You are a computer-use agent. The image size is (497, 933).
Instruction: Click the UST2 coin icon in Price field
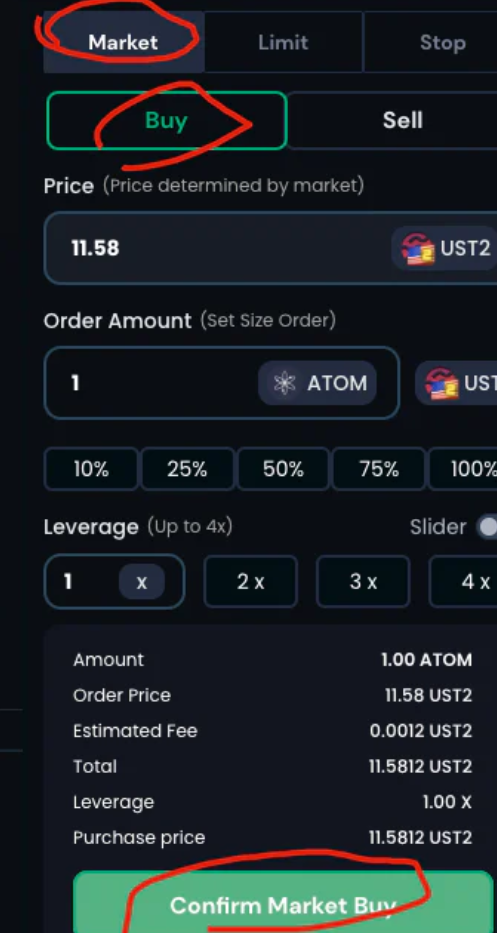point(418,249)
